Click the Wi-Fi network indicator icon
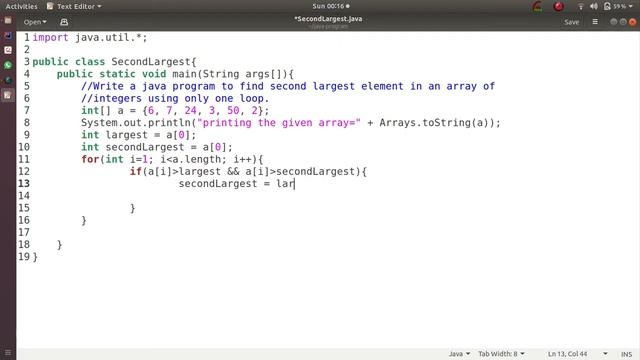The height and width of the screenshot is (360, 640). [x=580, y=6]
